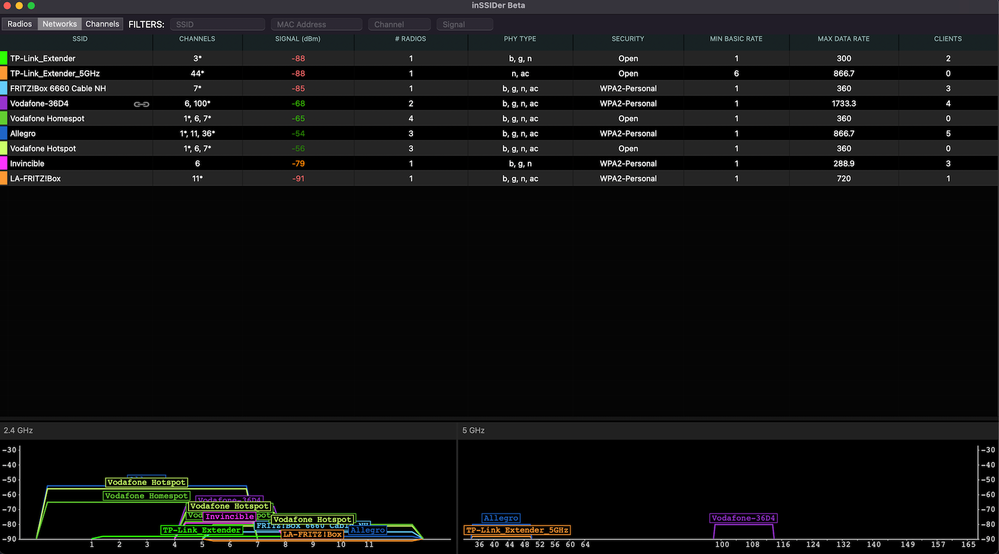Click the green color swatch for TP-Link_Extender

coord(4,59)
